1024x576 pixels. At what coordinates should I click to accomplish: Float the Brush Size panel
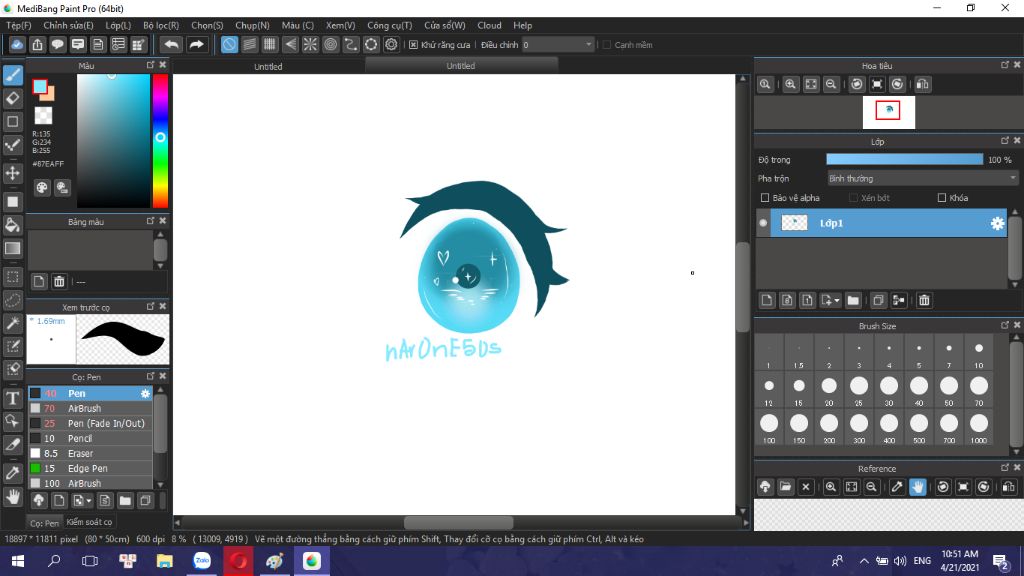click(1004, 325)
